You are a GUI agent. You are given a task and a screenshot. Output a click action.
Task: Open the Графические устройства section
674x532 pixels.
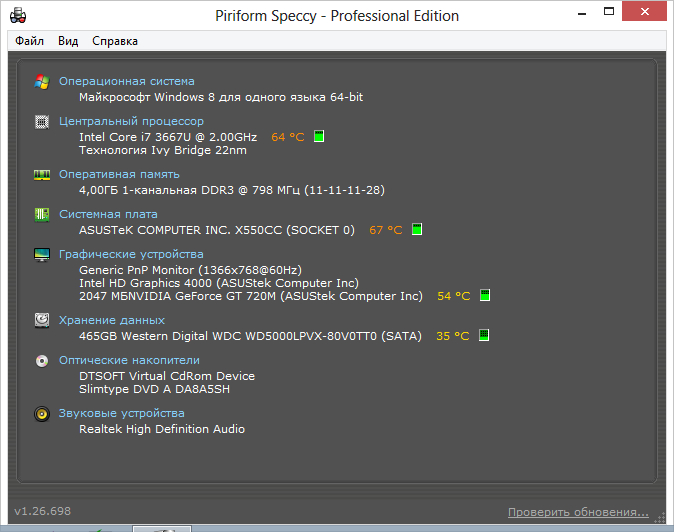coord(131,254)
